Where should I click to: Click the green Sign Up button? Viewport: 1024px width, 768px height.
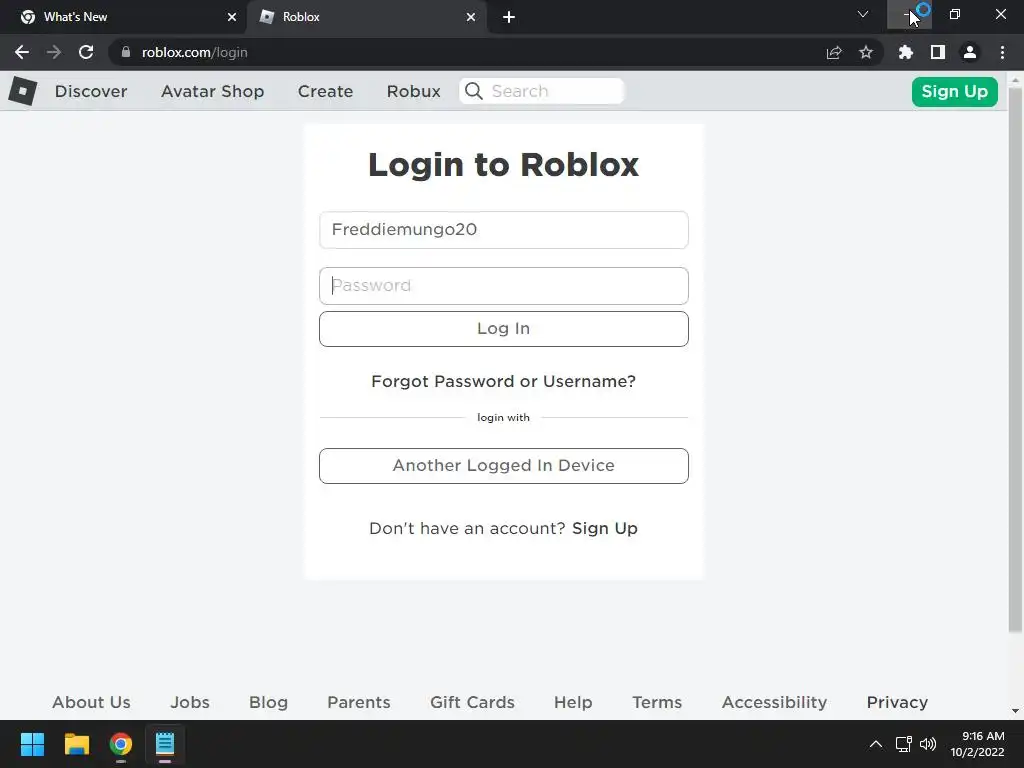click(954, 91)
